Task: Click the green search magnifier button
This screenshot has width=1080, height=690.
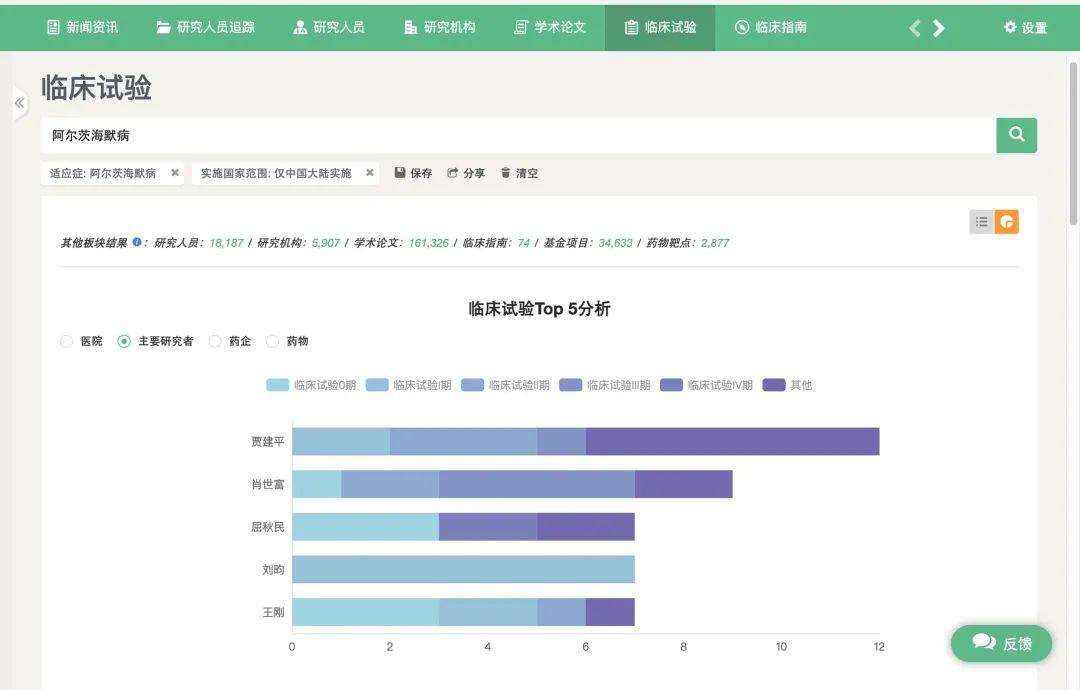Action: 1016,135
